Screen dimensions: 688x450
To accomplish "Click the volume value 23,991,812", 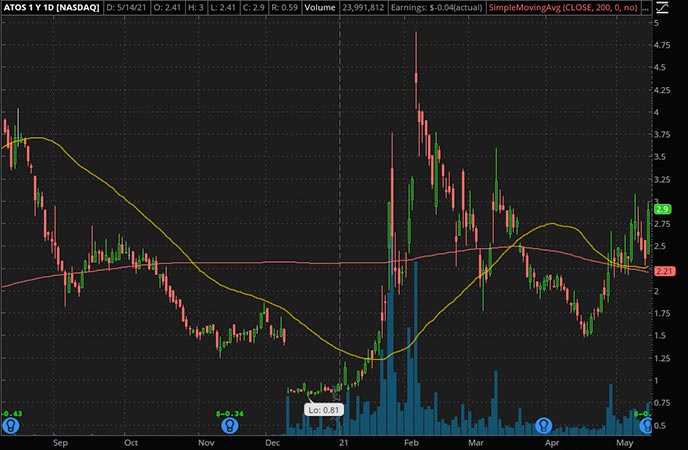I will 363,7.
